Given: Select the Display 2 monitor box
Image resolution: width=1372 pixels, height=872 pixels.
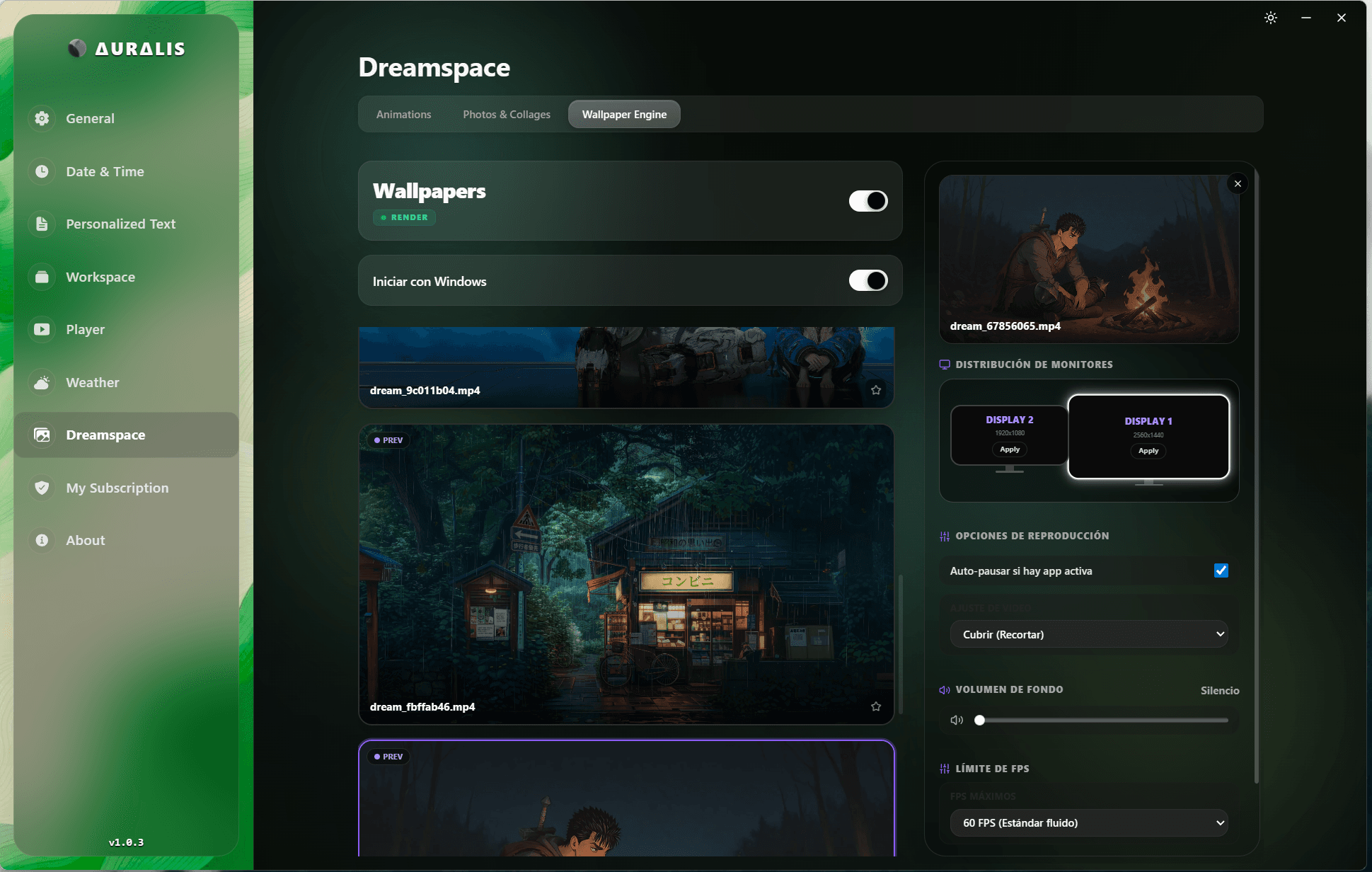Looking at the screenshot, I should (1009, 435).
